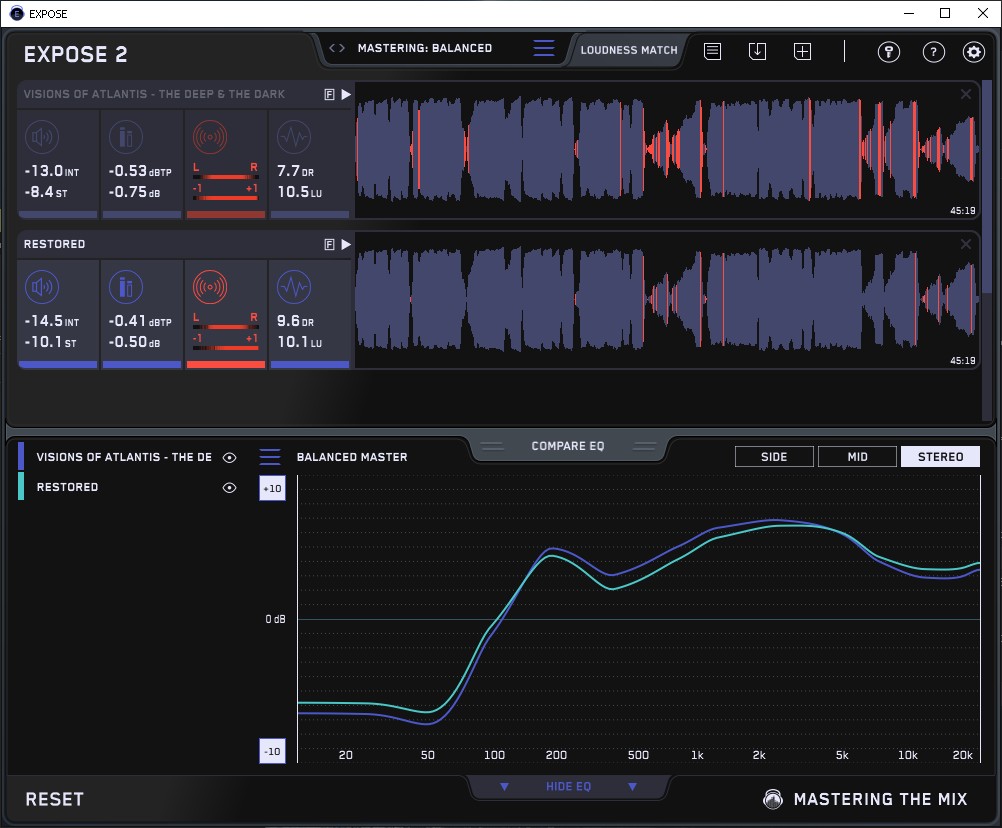The width and height of the screenshot is (1002, 828).
Task: Play the Restored track
Action: (346, 244)
